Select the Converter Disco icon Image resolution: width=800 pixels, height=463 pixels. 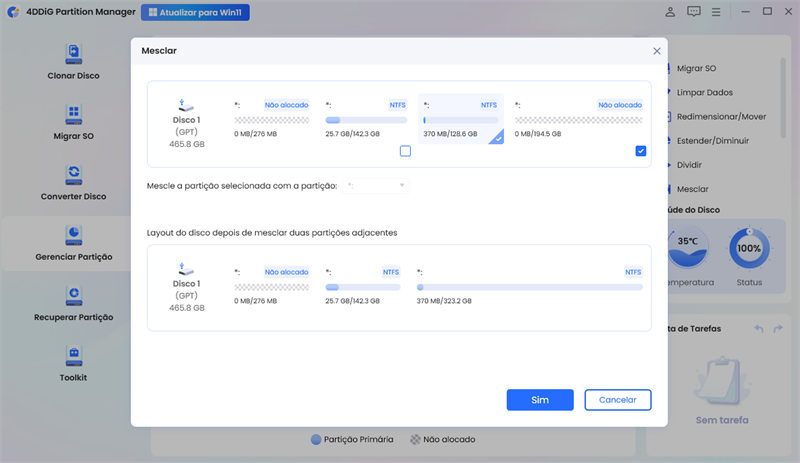pos(73,174)
